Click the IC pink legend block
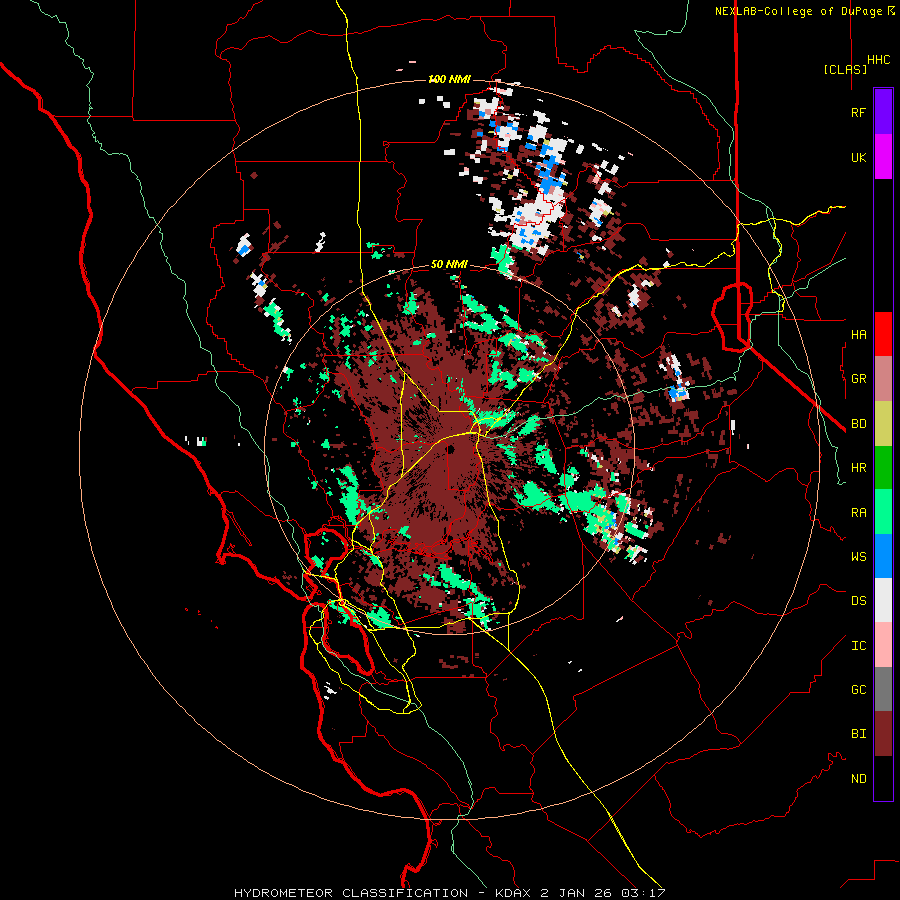This screenshot has width=900, height=900. (883, 645)
